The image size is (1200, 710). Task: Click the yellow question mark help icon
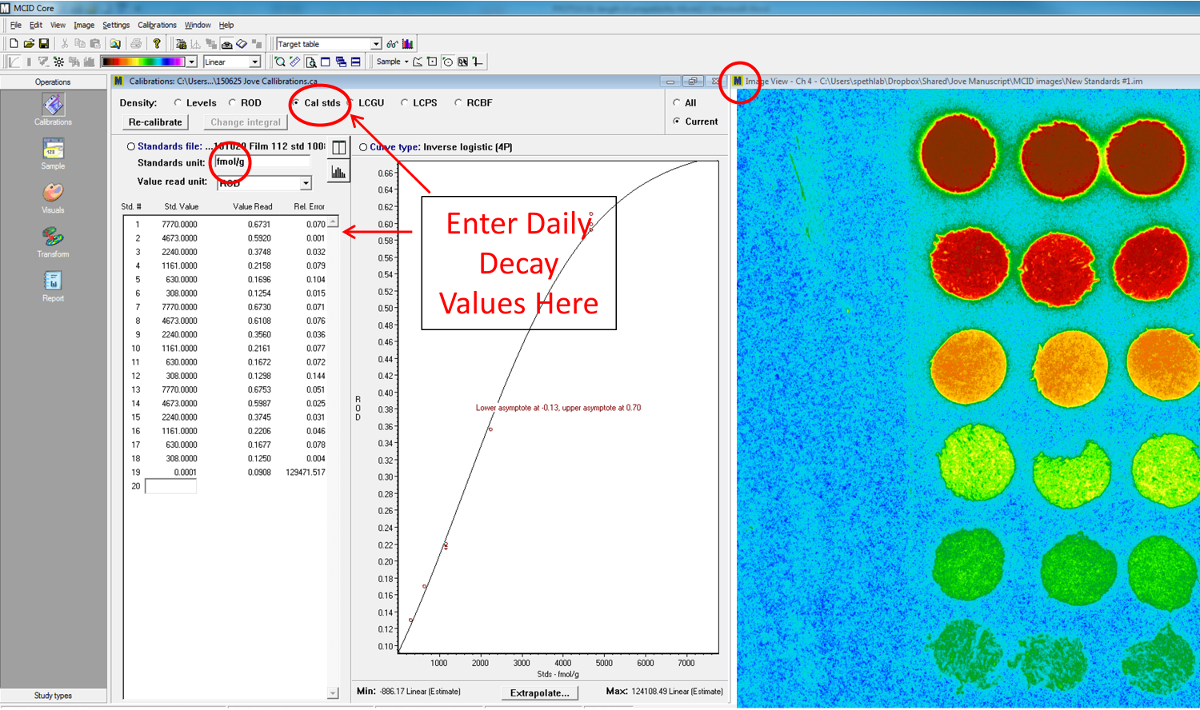click(x=157, y=44)
